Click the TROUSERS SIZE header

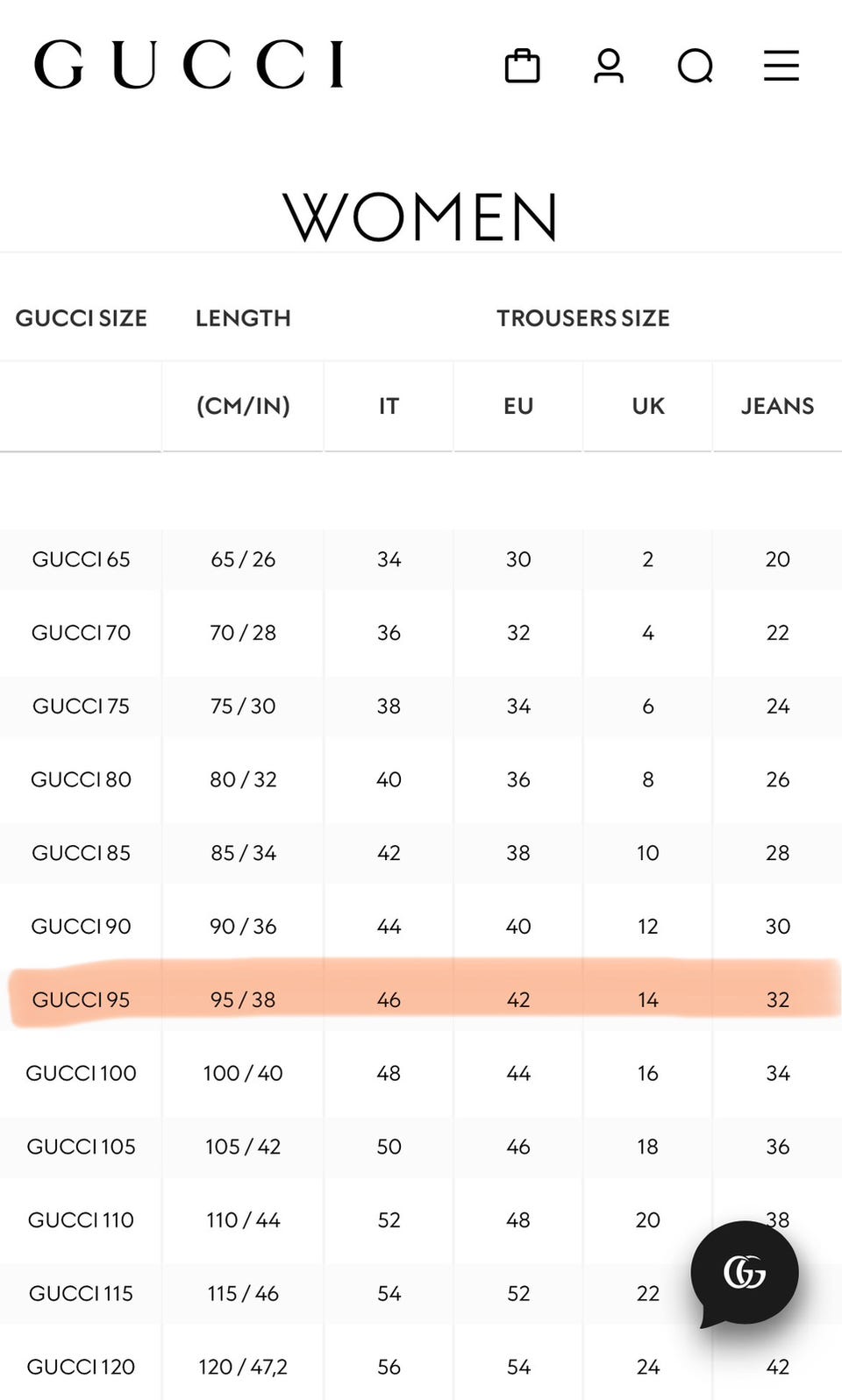tap(583, 318)
